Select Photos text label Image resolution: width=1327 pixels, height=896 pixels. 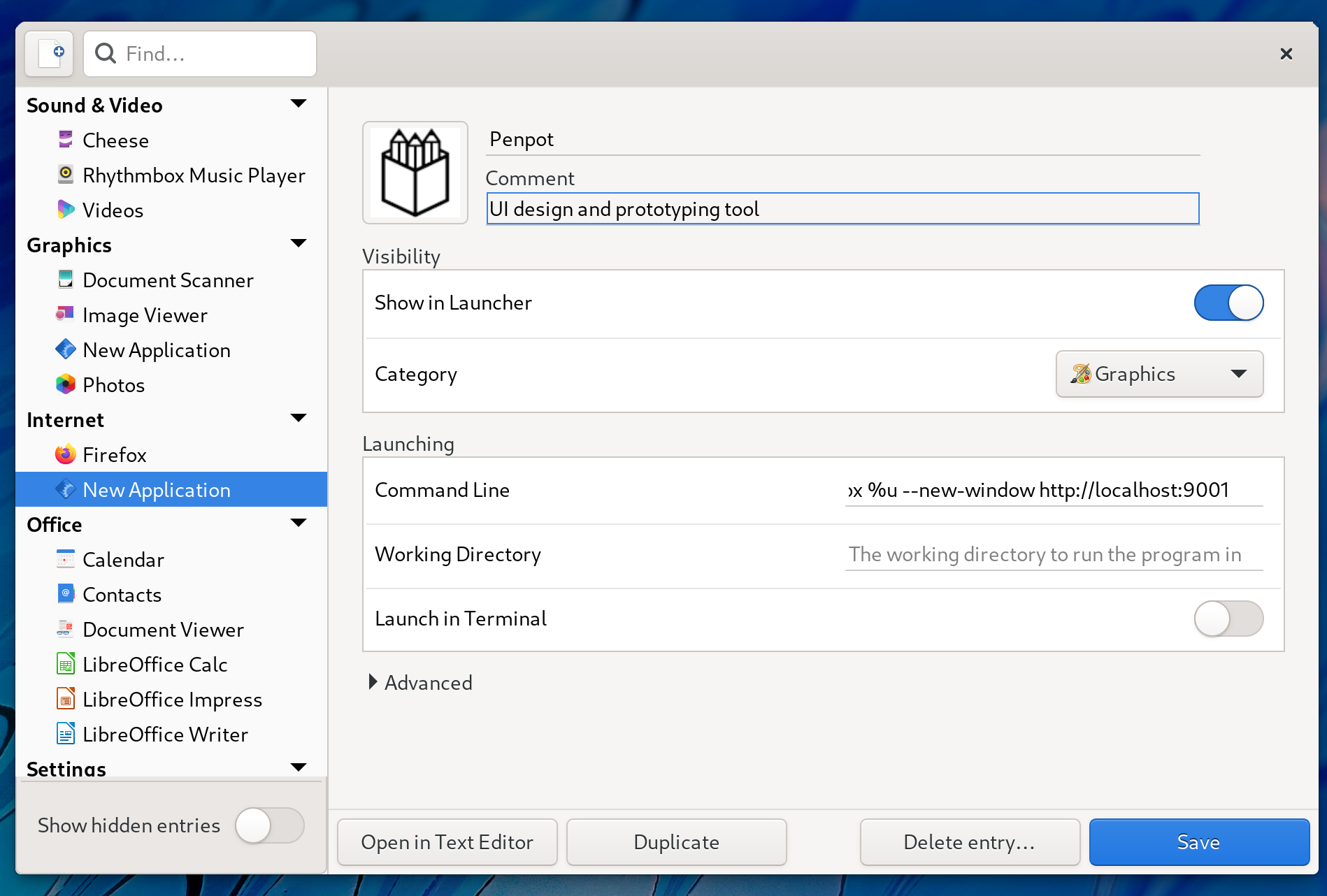[113, 385]
